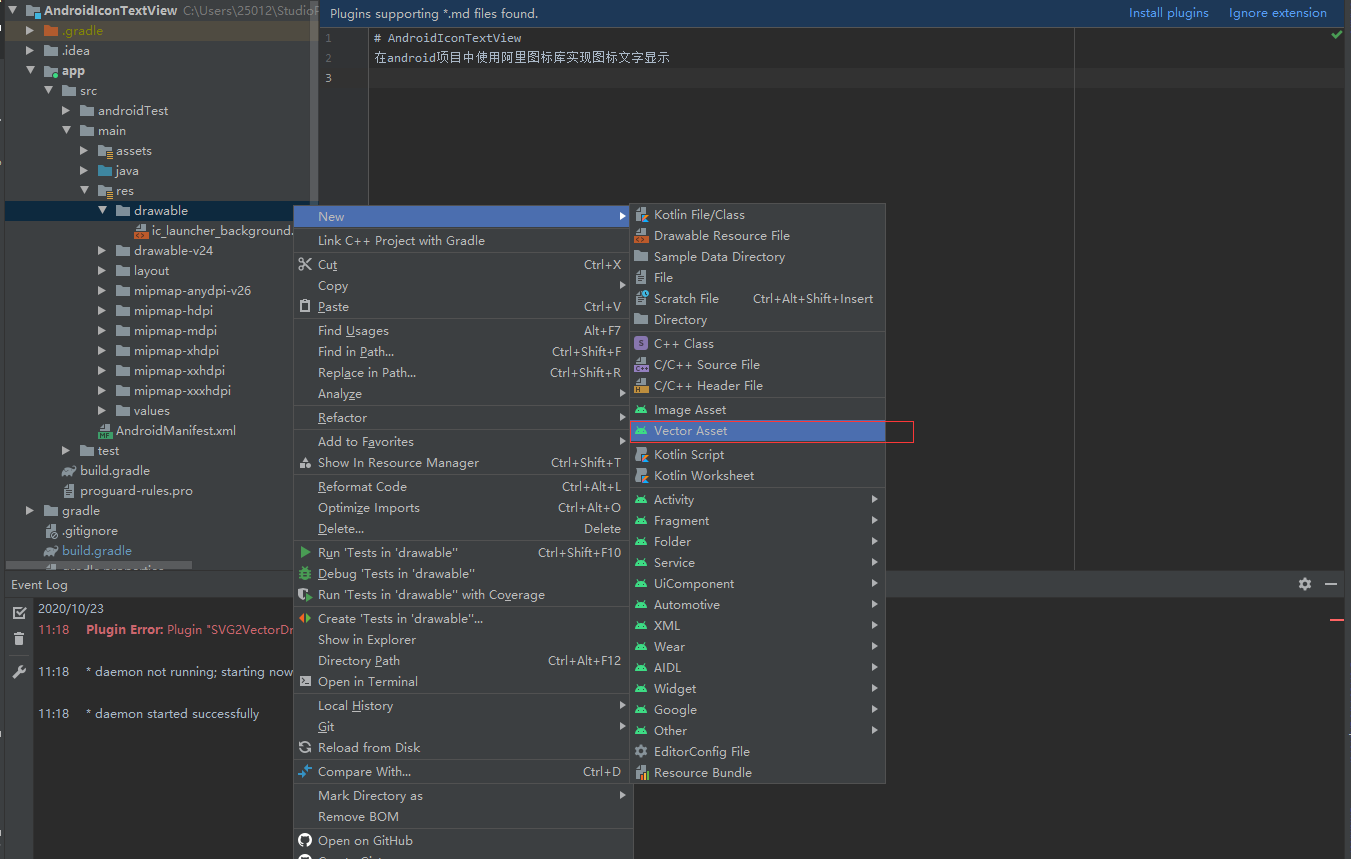Select AndroidManifest.xml in project tree
Screen dimensions: 1351x859
point(175,431)
